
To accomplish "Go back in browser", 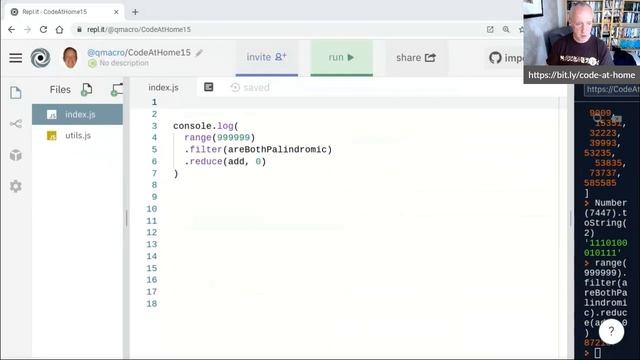I will [11, 29].
